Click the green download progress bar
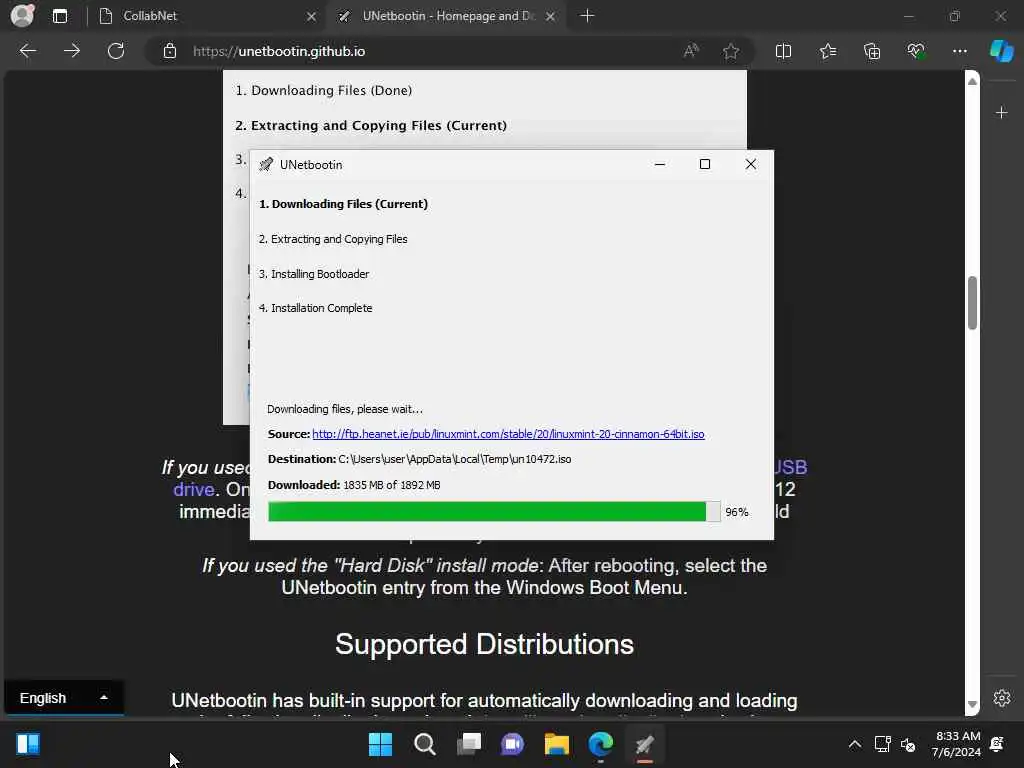This screenshot has width=1024, height=768. 487,511
